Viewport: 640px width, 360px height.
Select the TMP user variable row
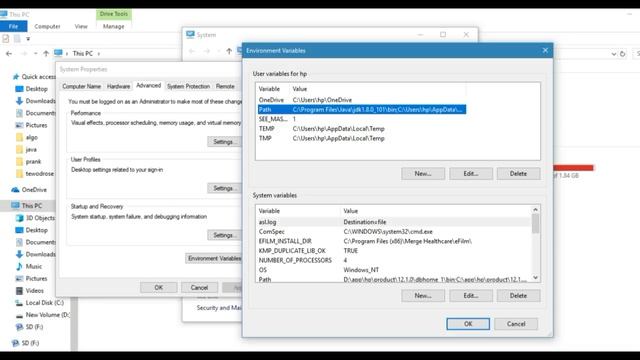click(362, 138)
